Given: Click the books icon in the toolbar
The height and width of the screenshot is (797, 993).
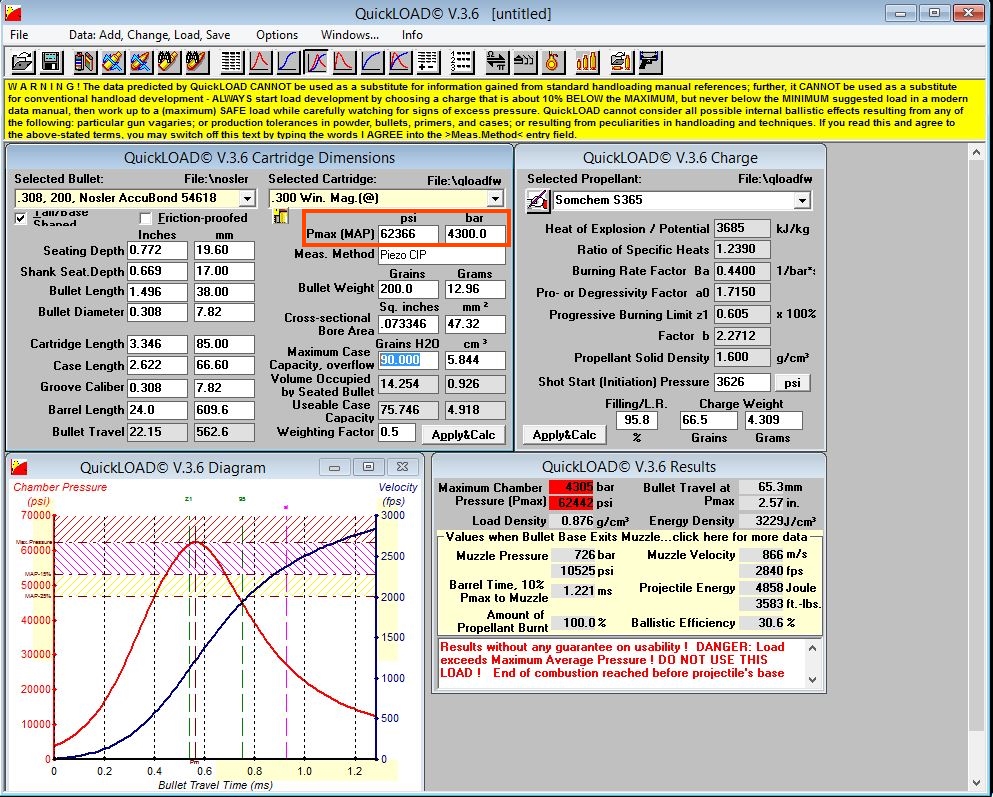Looking at the screenshot, I should 85,61.
